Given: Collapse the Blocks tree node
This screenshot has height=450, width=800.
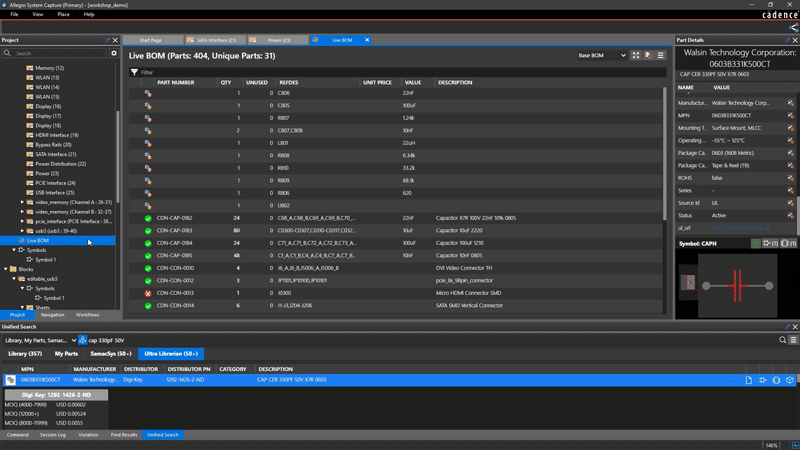Looking at the screenshot, I should point(6,269).
